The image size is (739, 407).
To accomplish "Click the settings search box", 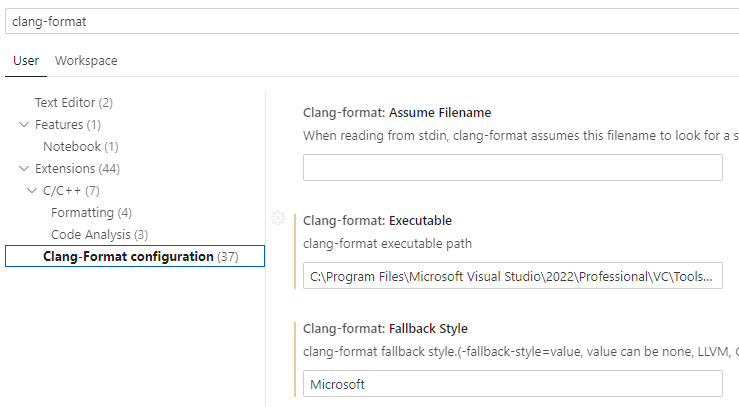I will [370, 21].
